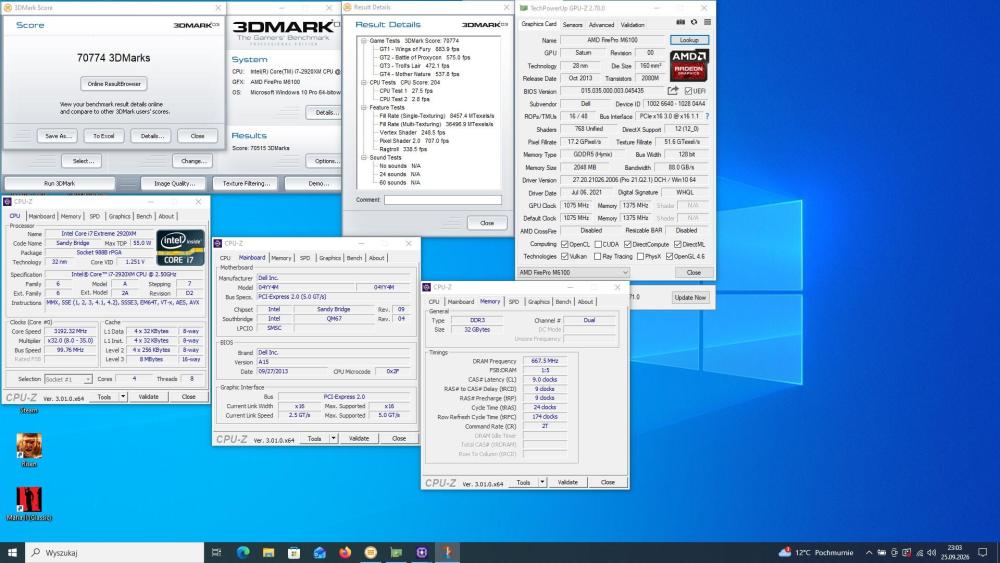1000x563 pixels.
Task: Open the Mail app on the taskbar
Action: [x=320, y=552]
